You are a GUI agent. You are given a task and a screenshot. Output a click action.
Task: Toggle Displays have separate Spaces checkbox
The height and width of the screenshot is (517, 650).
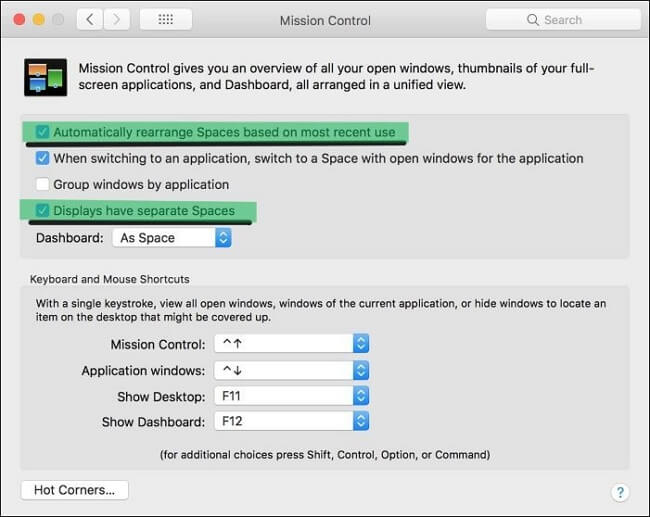point(43,211)
